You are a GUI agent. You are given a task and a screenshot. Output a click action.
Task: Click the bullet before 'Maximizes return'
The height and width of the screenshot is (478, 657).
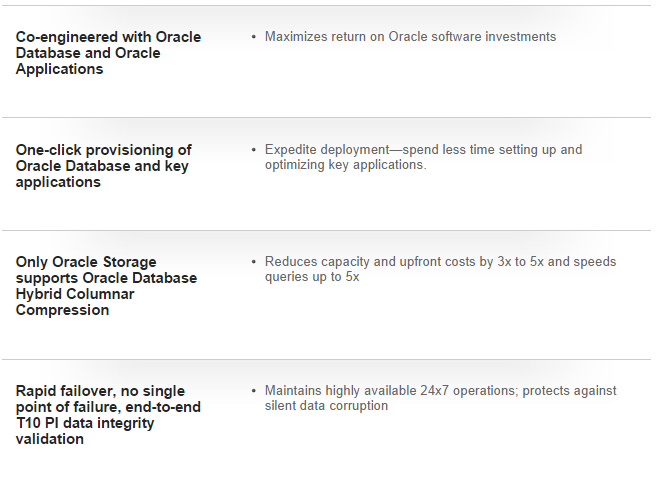coord(253,37)
